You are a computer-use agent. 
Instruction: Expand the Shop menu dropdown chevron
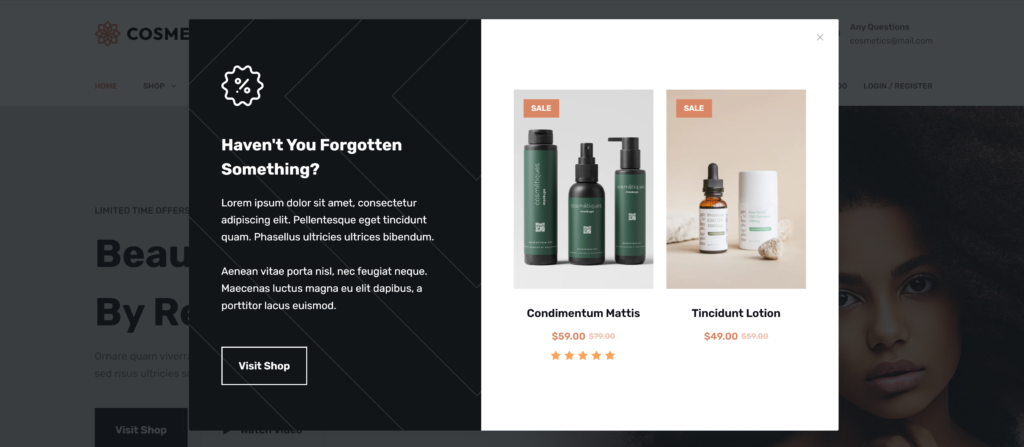(174, 86)
